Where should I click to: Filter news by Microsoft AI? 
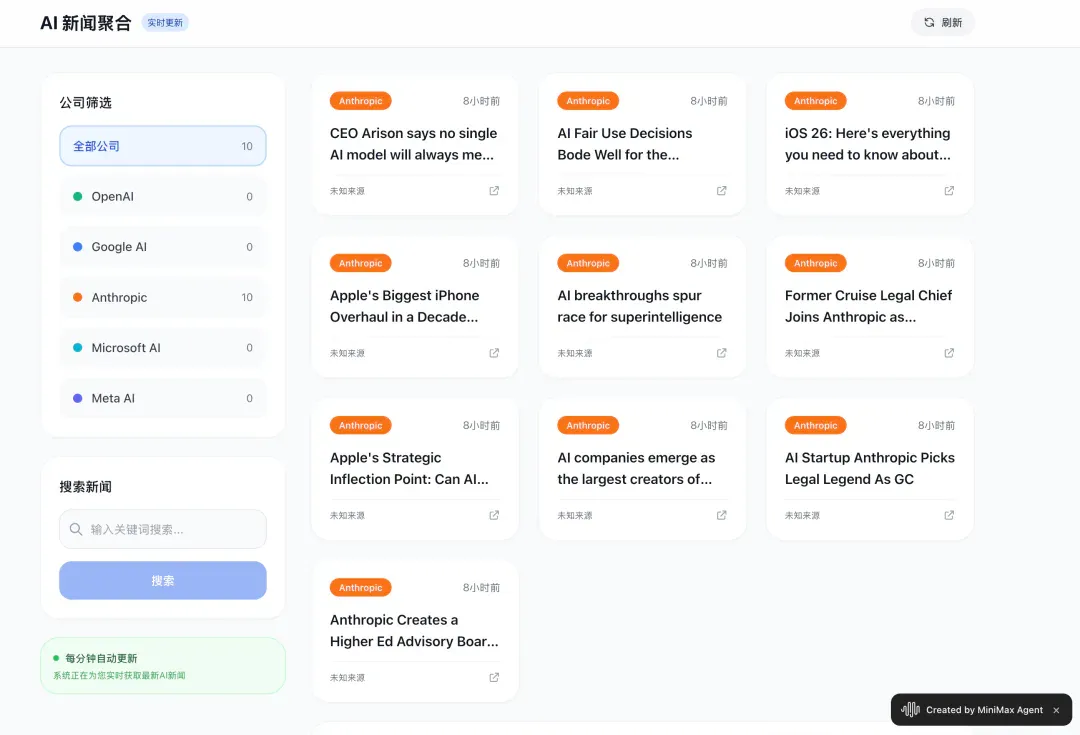coord(163,348)
